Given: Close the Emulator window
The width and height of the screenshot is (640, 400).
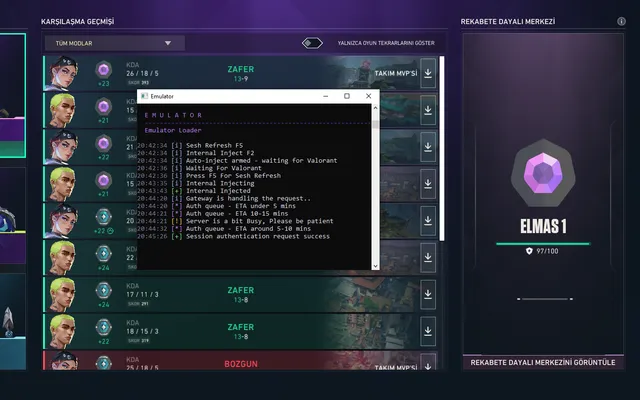Looking at the screenshot, I should [x=369, y=96].
